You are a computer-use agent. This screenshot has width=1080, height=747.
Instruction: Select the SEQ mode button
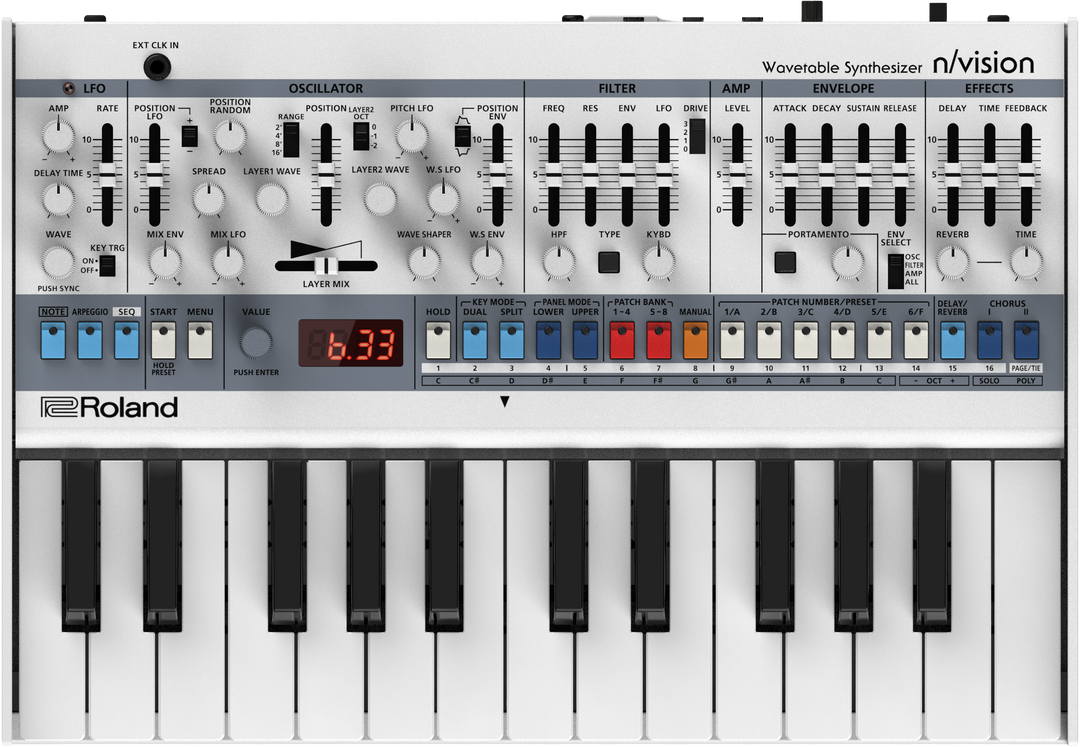[127, 341]
